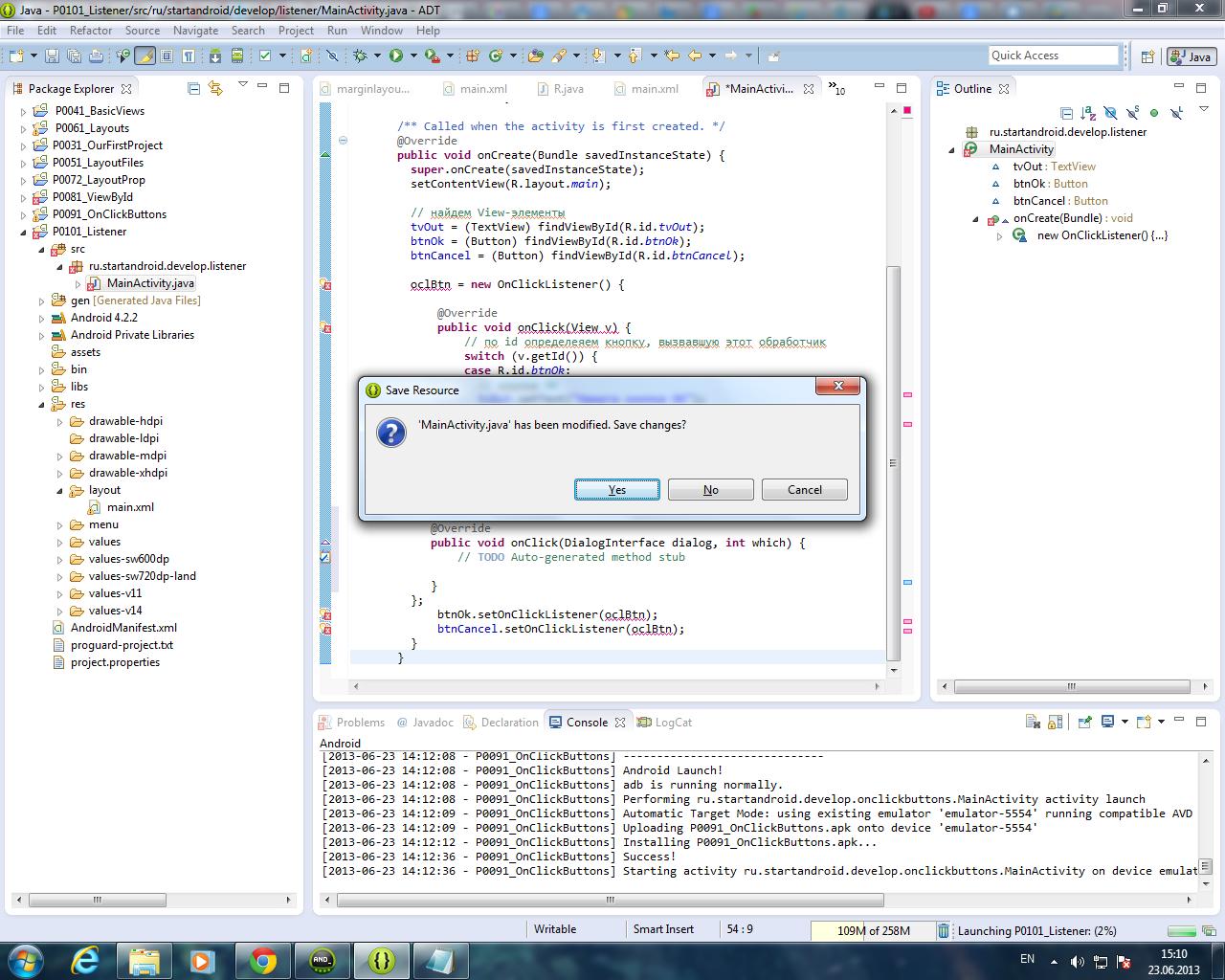Open Package Explorer view menu triangle
This screenshot has height=980, width=1225.
(x=243, y=86)
